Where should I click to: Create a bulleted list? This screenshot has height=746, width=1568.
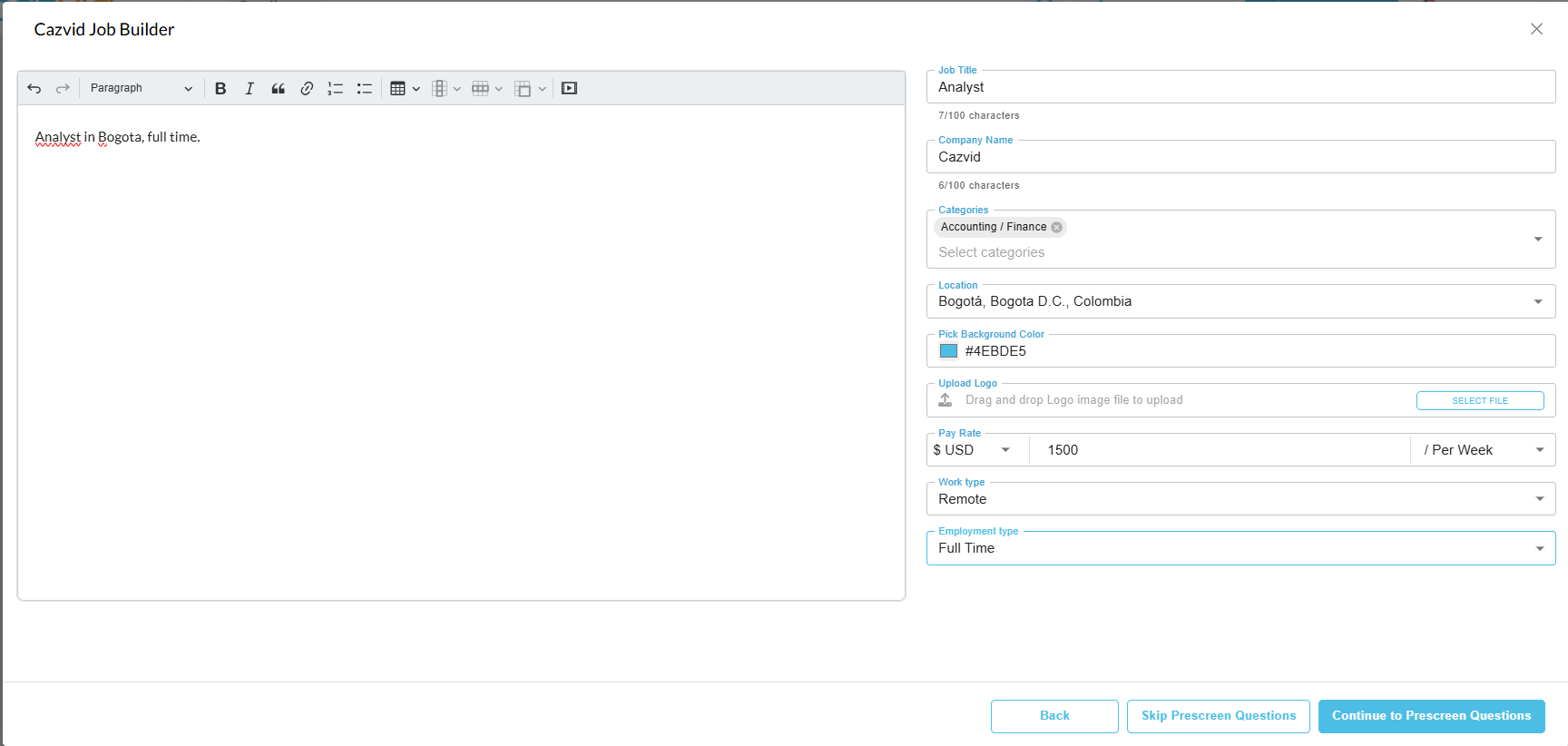tap(365, 88)
